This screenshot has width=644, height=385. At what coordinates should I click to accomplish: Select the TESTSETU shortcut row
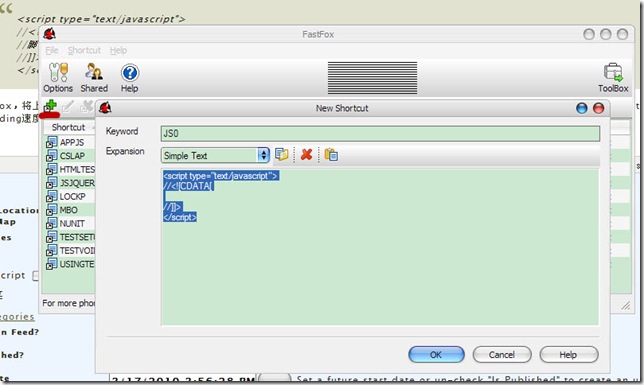click(70, 237)
